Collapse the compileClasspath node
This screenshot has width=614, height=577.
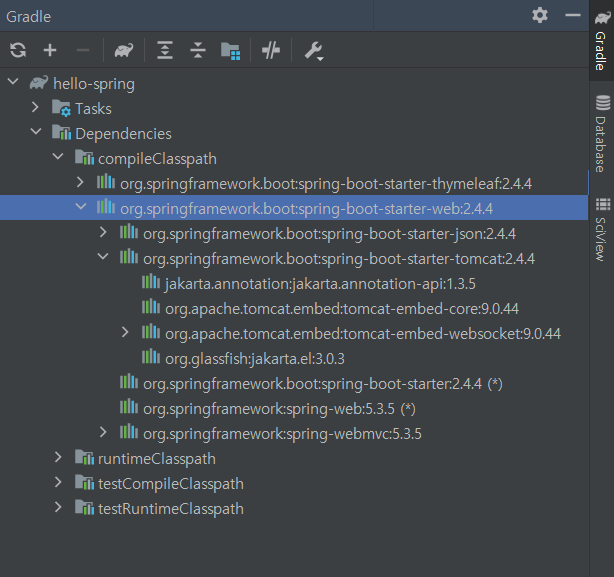58,157
